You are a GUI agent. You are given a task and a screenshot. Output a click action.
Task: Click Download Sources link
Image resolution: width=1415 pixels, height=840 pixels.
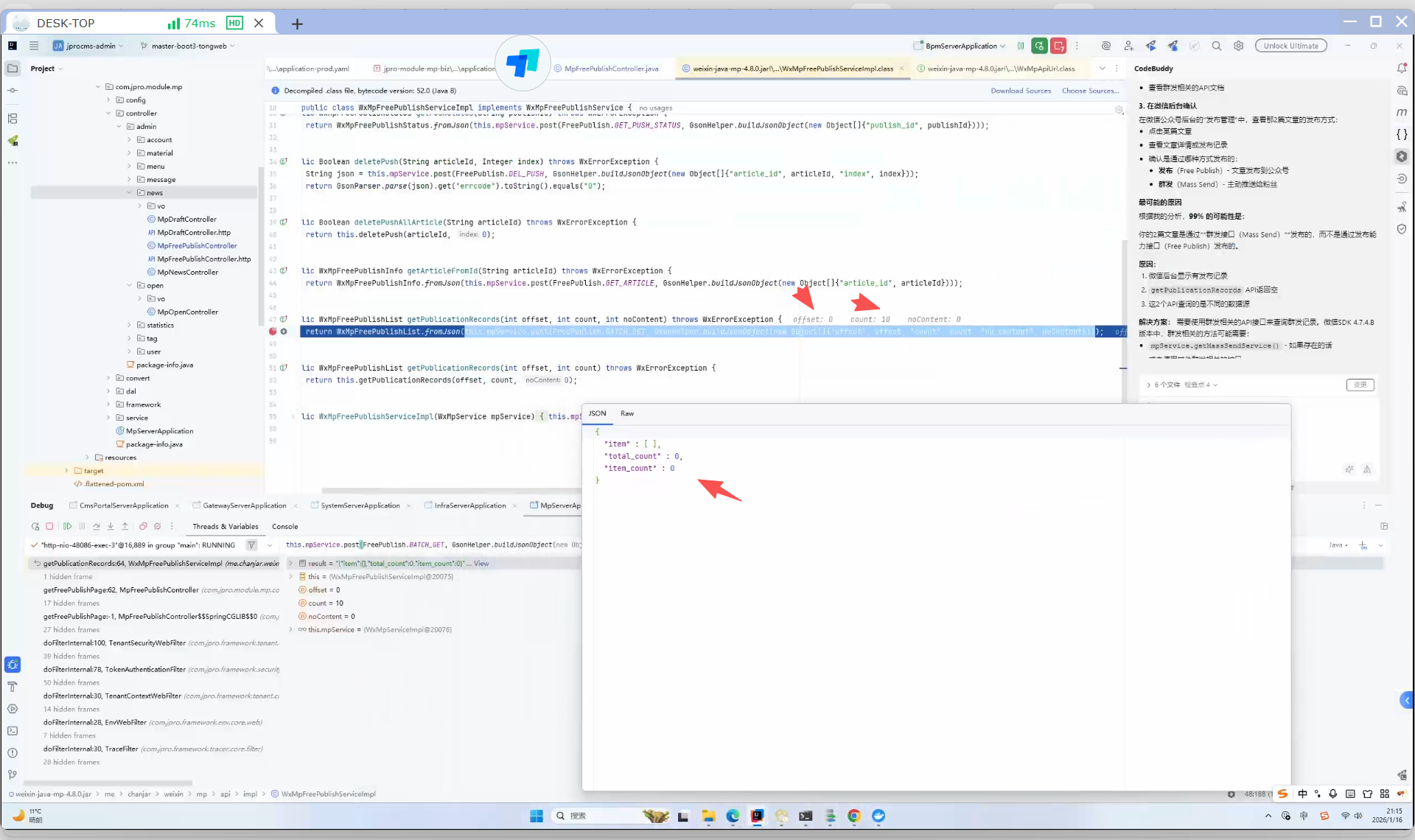(1021, 91)
